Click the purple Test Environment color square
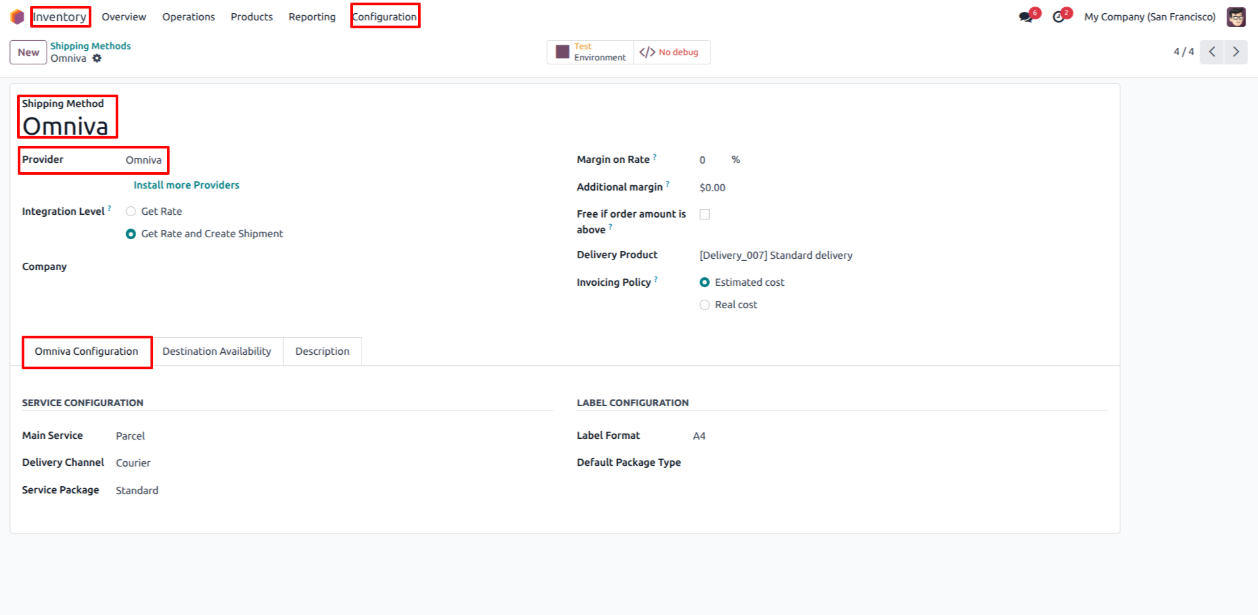This screenshot has height=615, width=1258. (x=563, y=52)
